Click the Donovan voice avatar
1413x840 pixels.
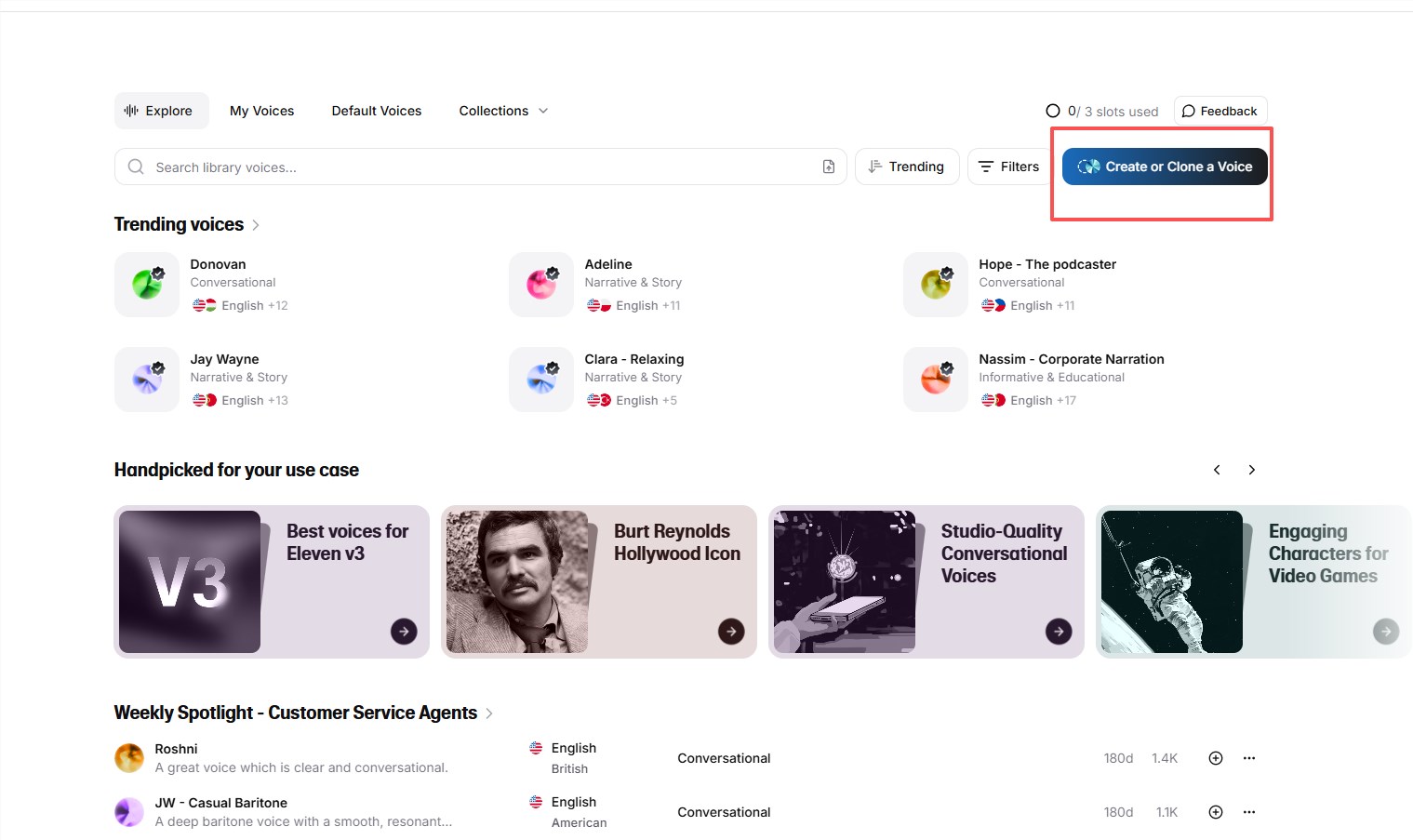coord(147,285)
